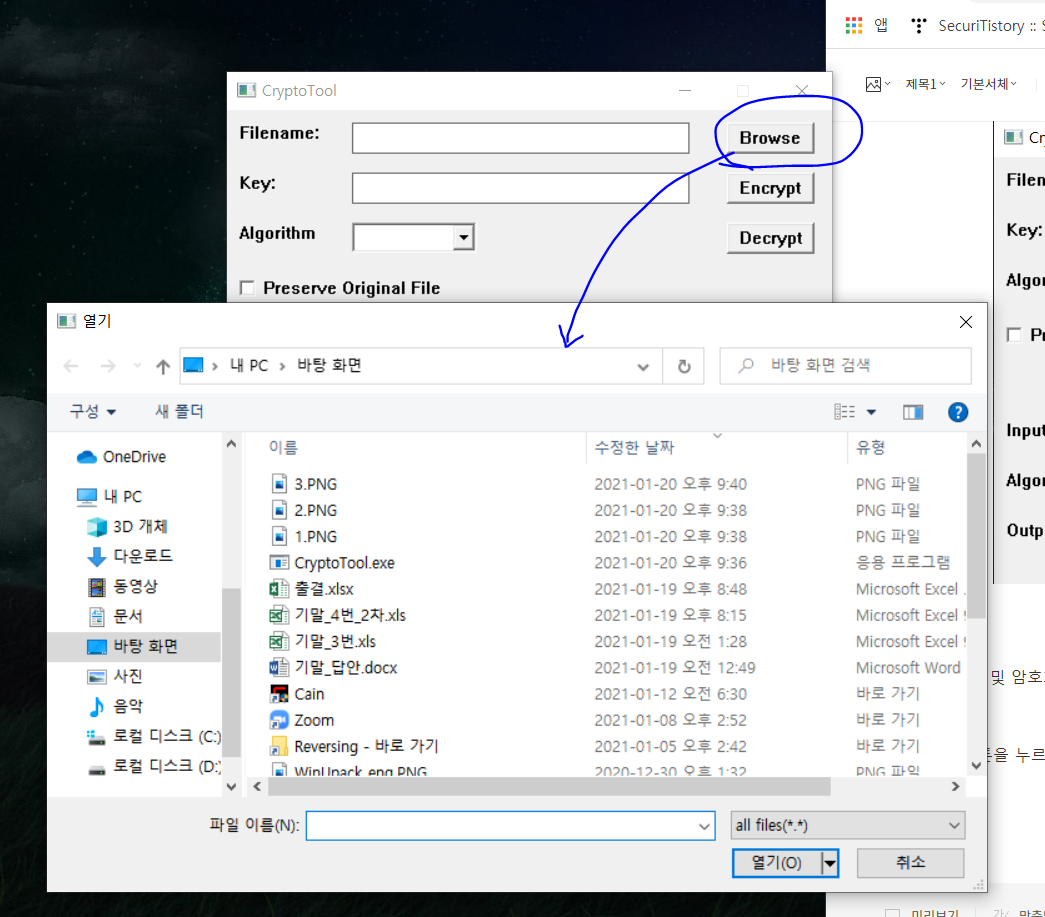Sort by 유형 column header
The image size is (1045, 917).
coord(870,447)
